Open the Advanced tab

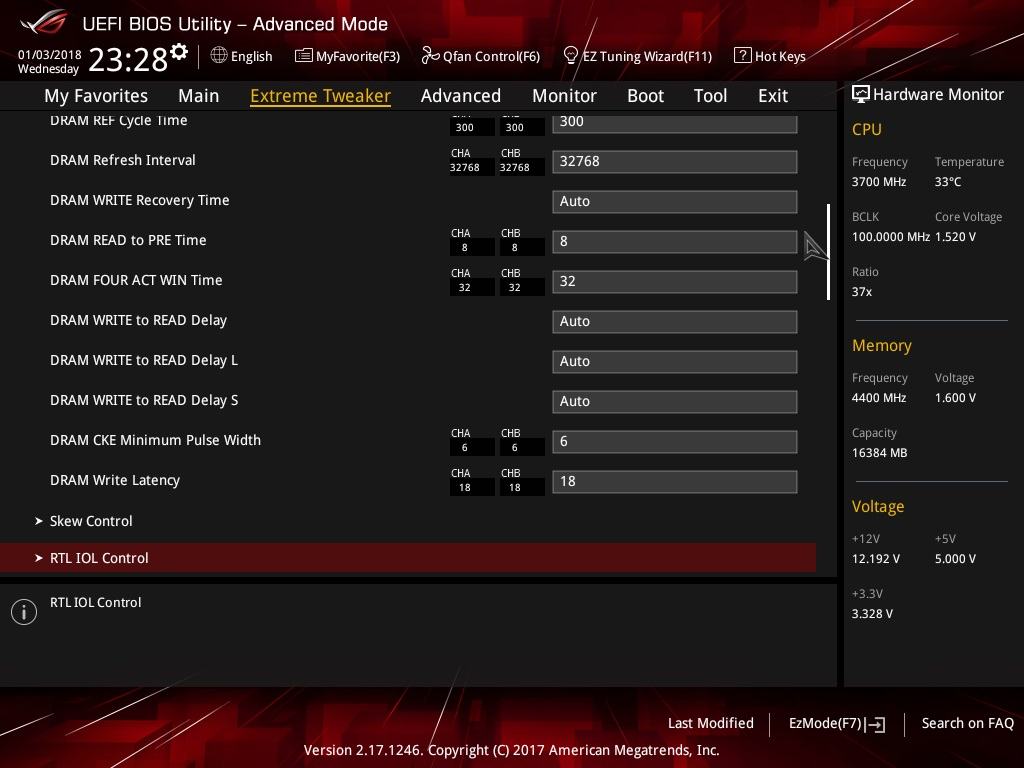tap(460, 95)
